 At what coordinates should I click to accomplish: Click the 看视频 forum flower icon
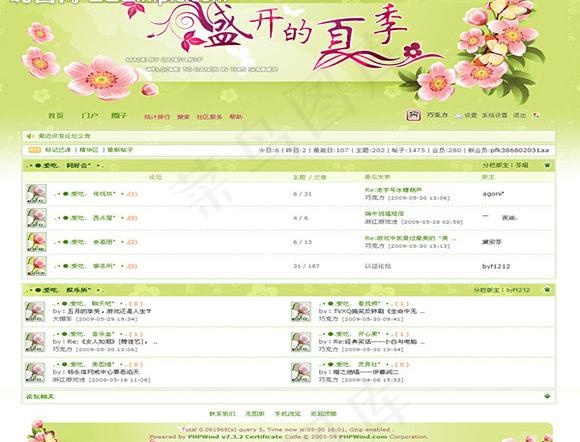(301, 311)
